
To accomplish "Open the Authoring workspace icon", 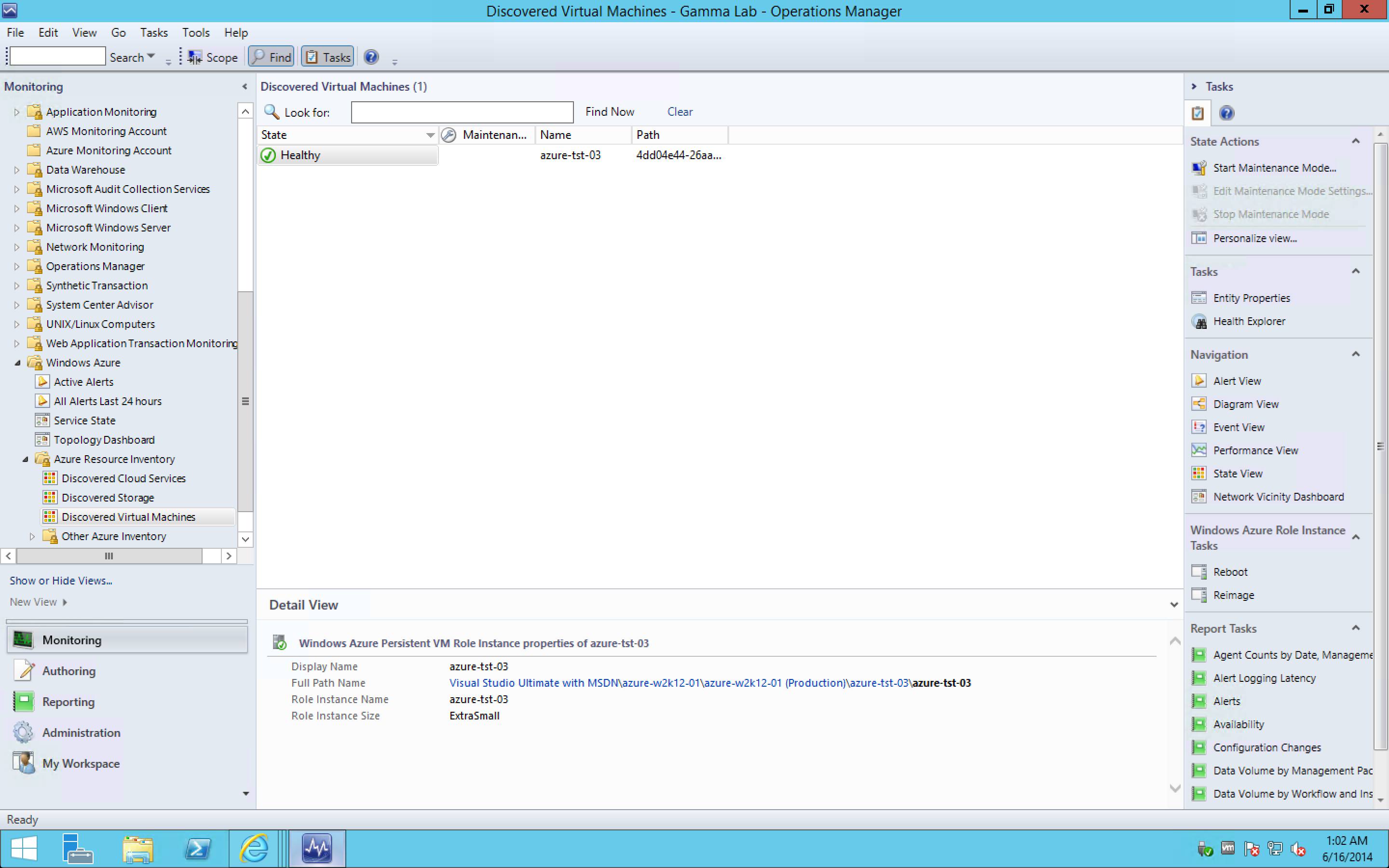I will pyautogui.click(x=24, y=670).
